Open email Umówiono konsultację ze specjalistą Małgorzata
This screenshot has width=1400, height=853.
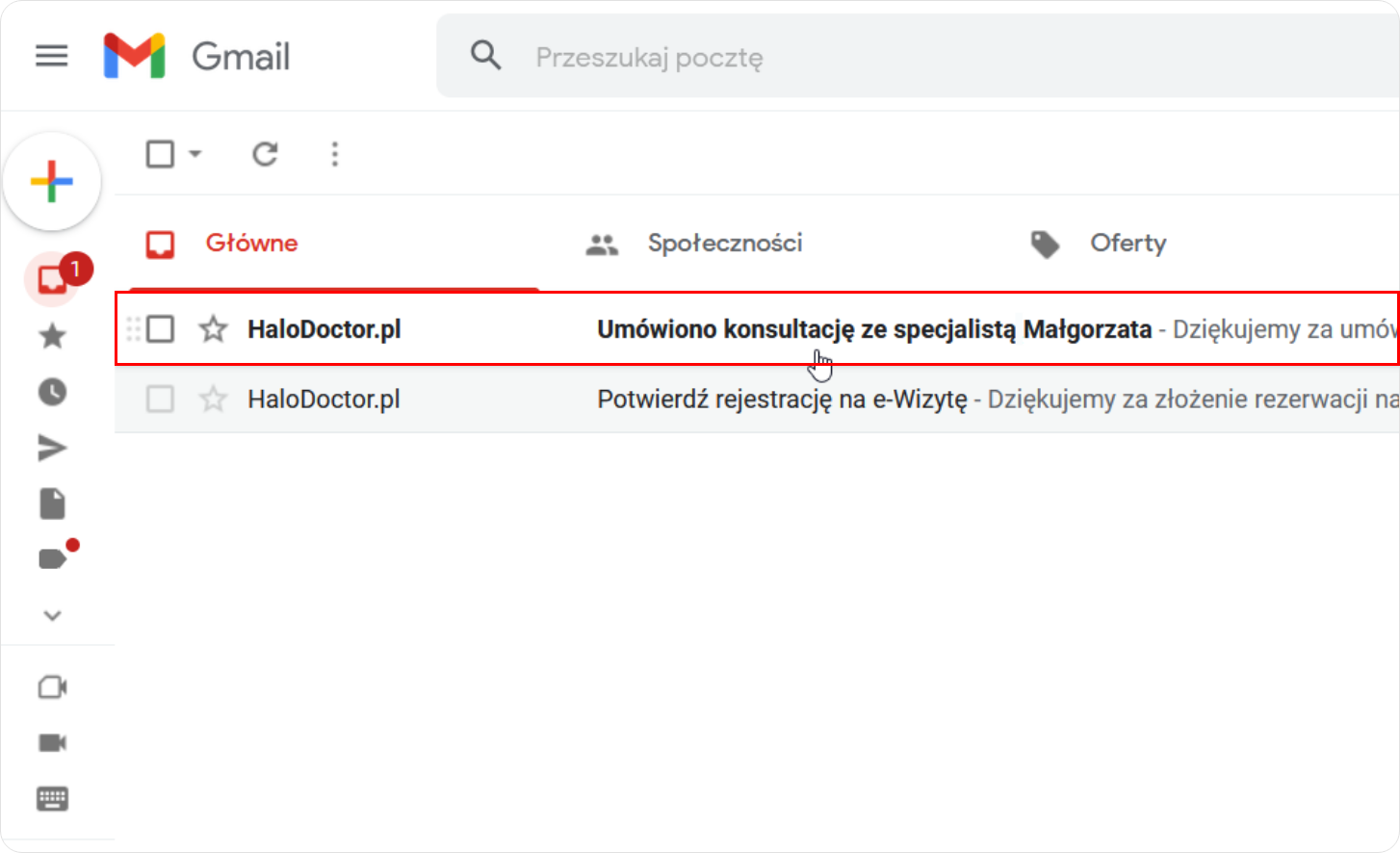coord(757,328)
